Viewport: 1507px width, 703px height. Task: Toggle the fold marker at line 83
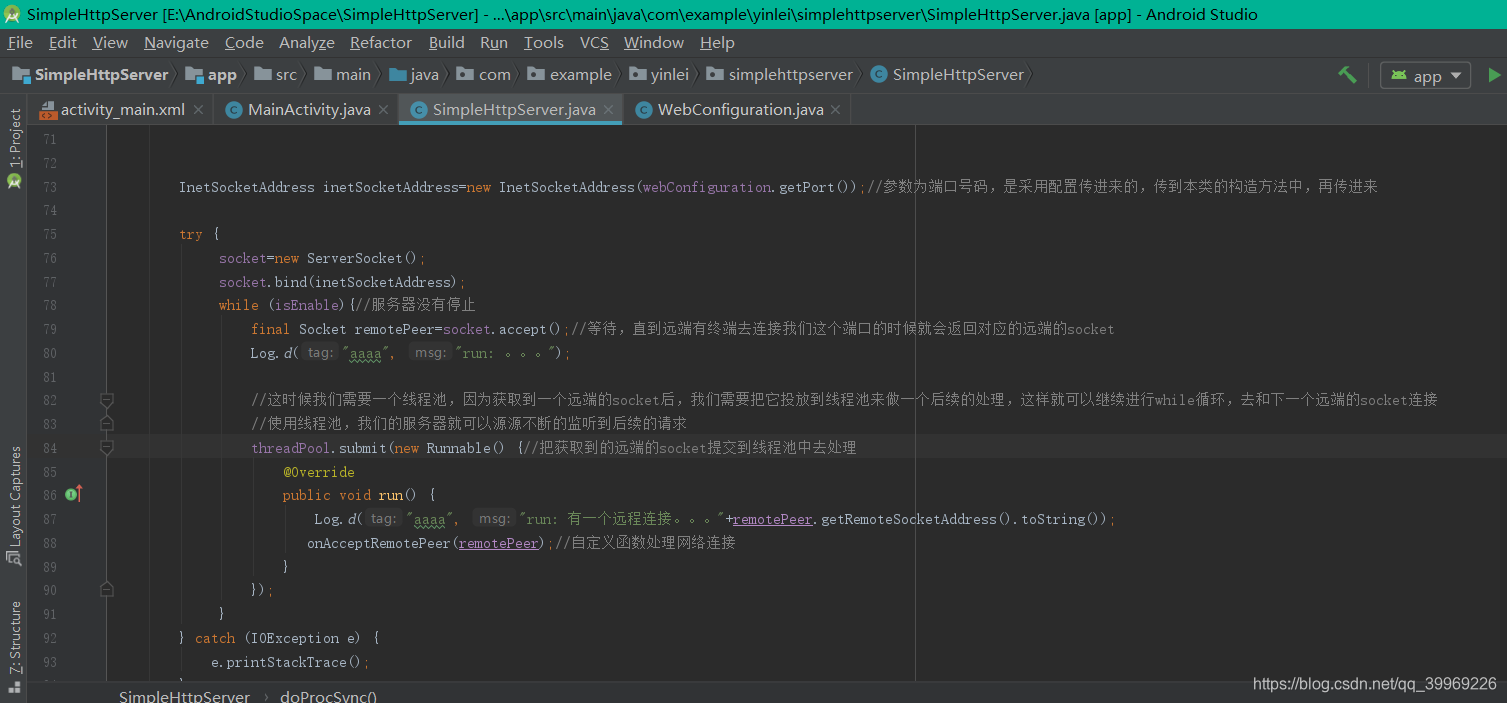click(x=107, y=424)
